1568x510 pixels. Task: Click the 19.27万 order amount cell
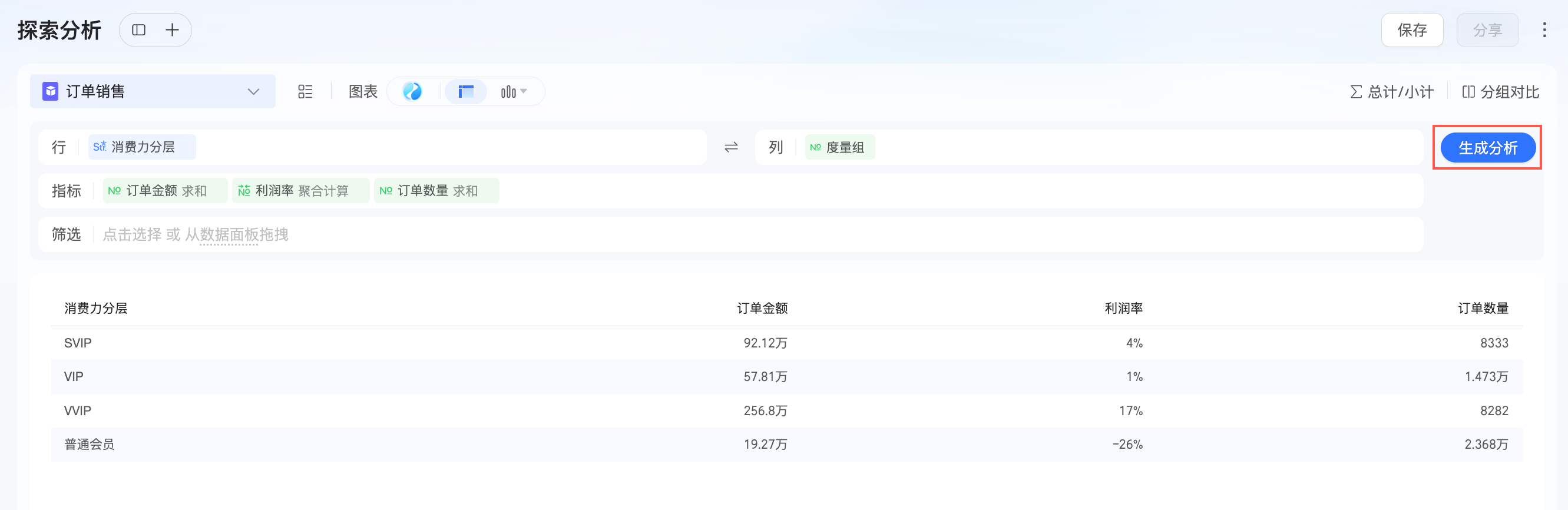pyautogui.click(x=765, y=444)
